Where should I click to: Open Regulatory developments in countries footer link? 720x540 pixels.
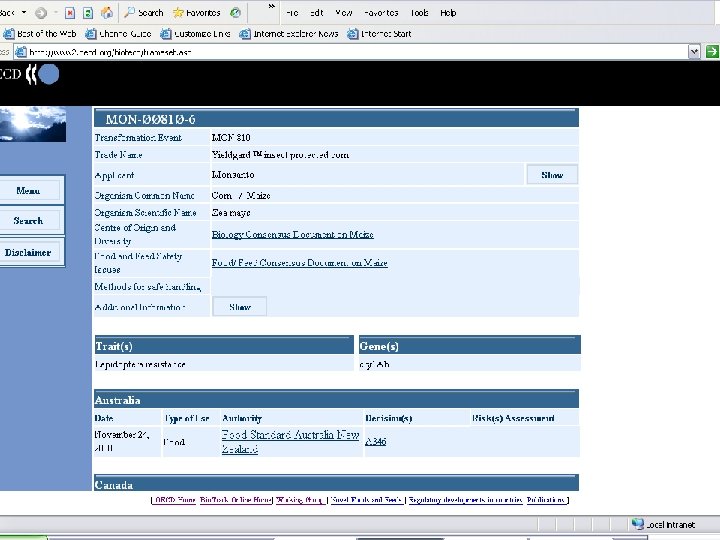(466, 500)
